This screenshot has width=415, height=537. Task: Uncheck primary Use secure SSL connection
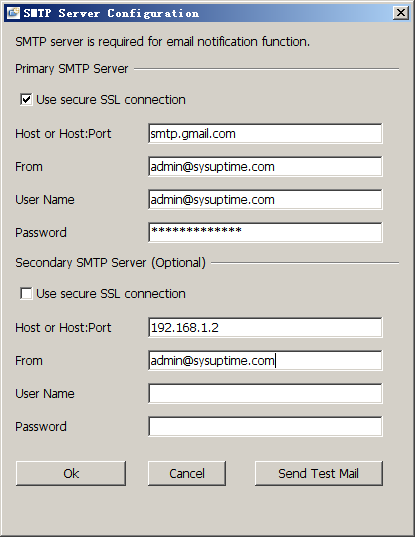click(x=26, y=100)
